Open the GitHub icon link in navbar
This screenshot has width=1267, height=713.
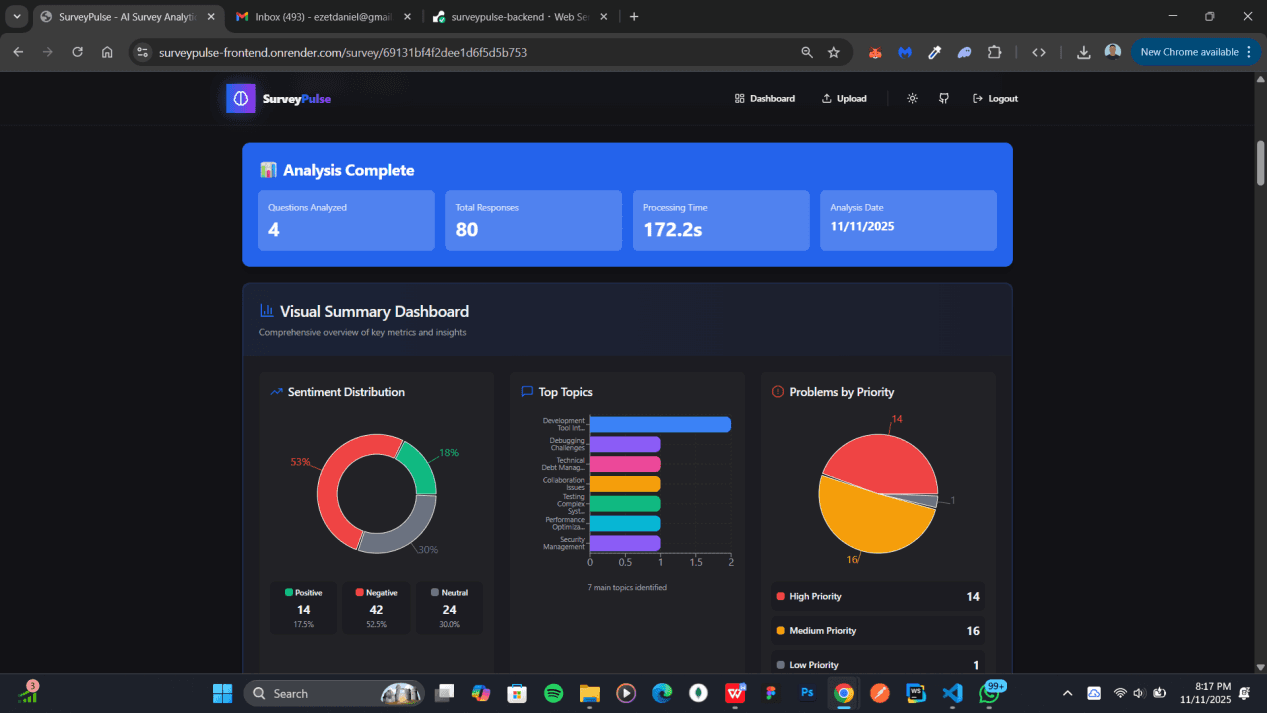(x=943, y=98)
